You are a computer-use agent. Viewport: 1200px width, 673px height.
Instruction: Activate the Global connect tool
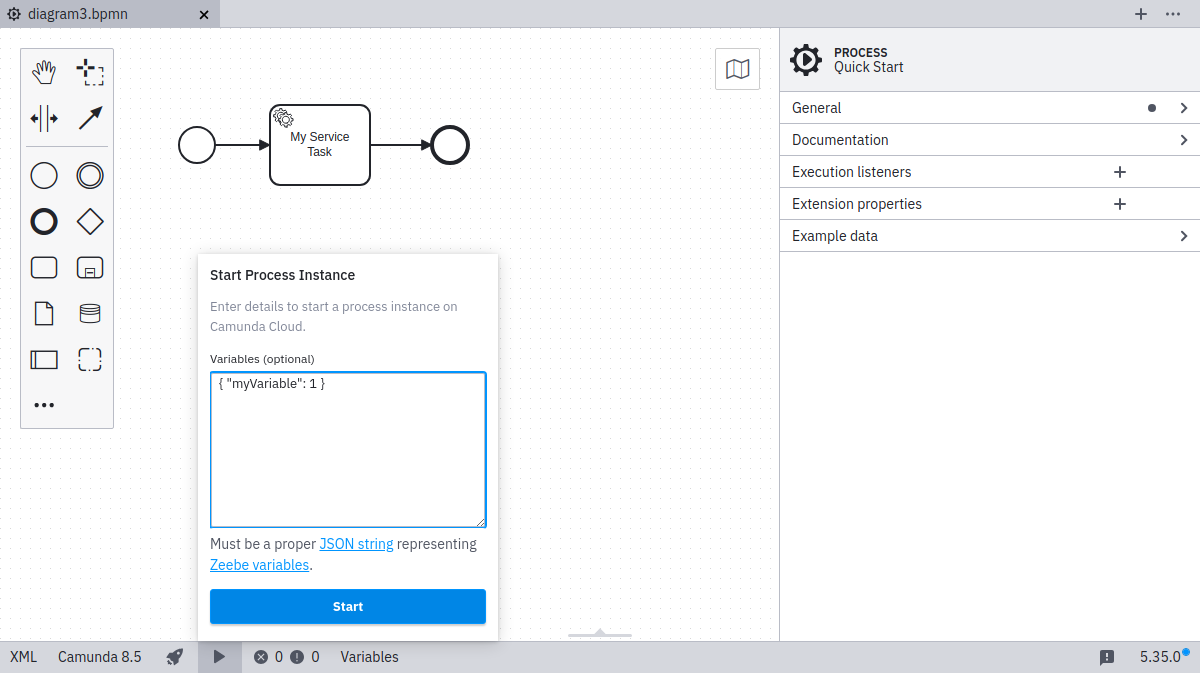point(90,117)
